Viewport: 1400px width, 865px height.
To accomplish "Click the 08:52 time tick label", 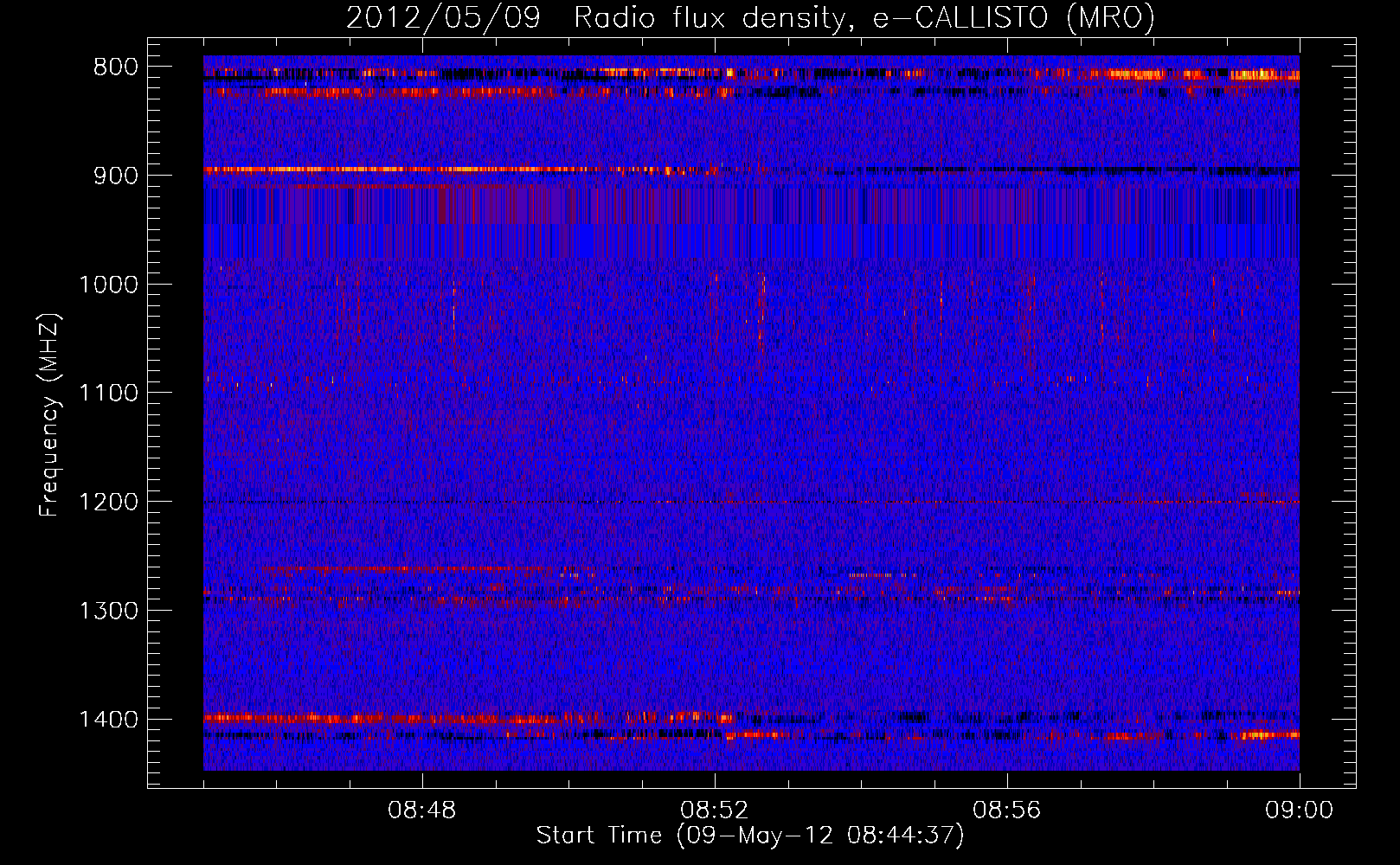I will tap(715, 811).
